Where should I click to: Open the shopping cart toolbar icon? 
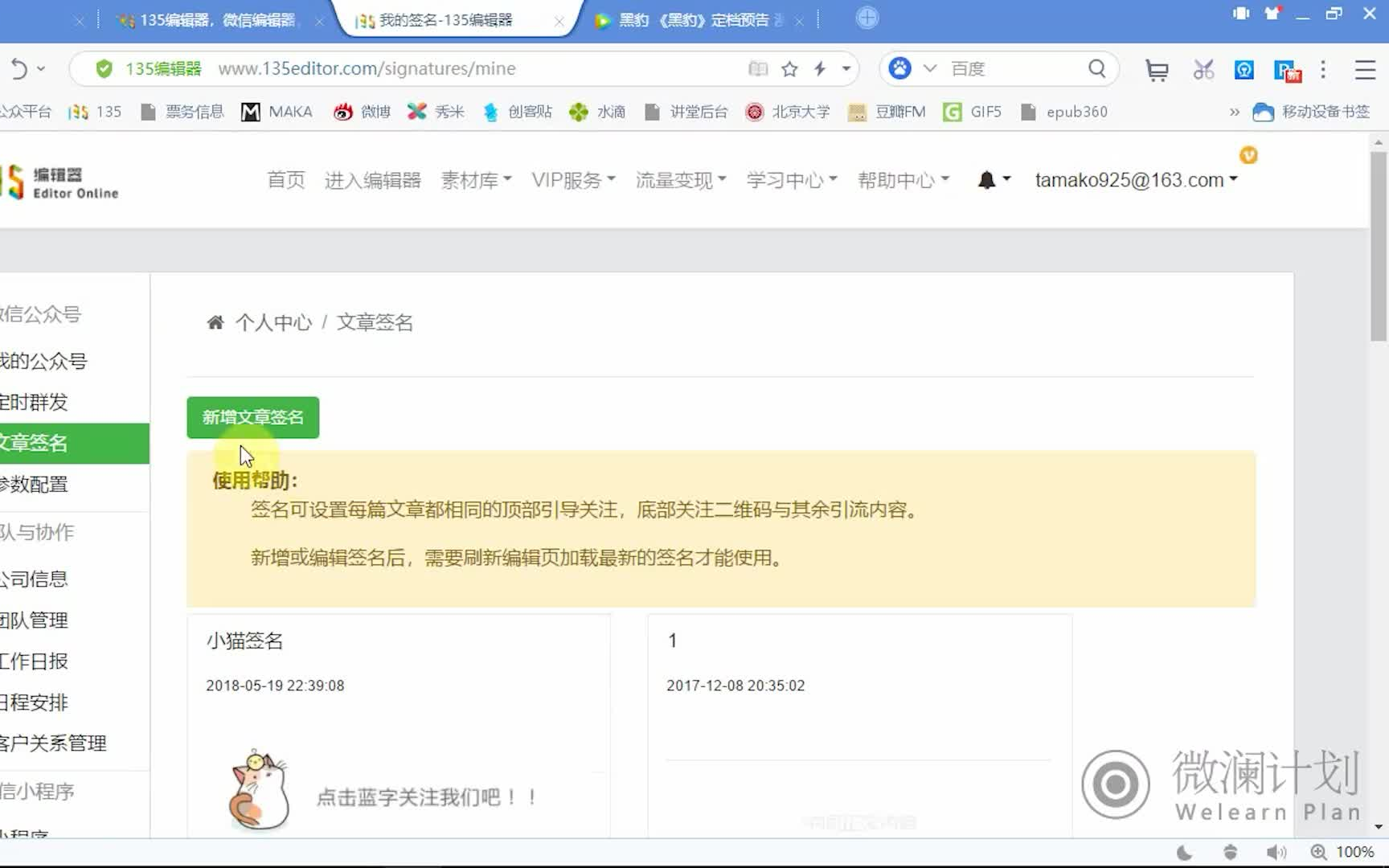tap(1157, 71)
